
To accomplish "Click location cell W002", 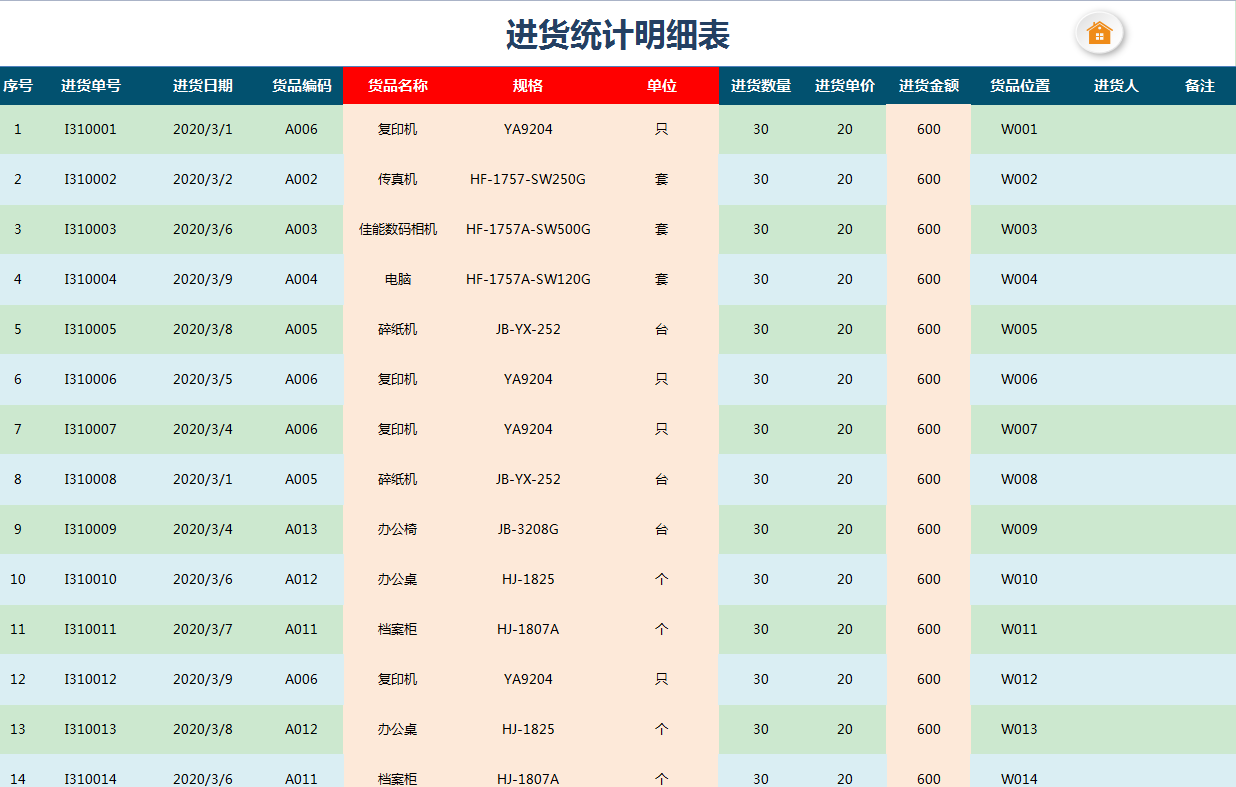I will pos(1020,179).
